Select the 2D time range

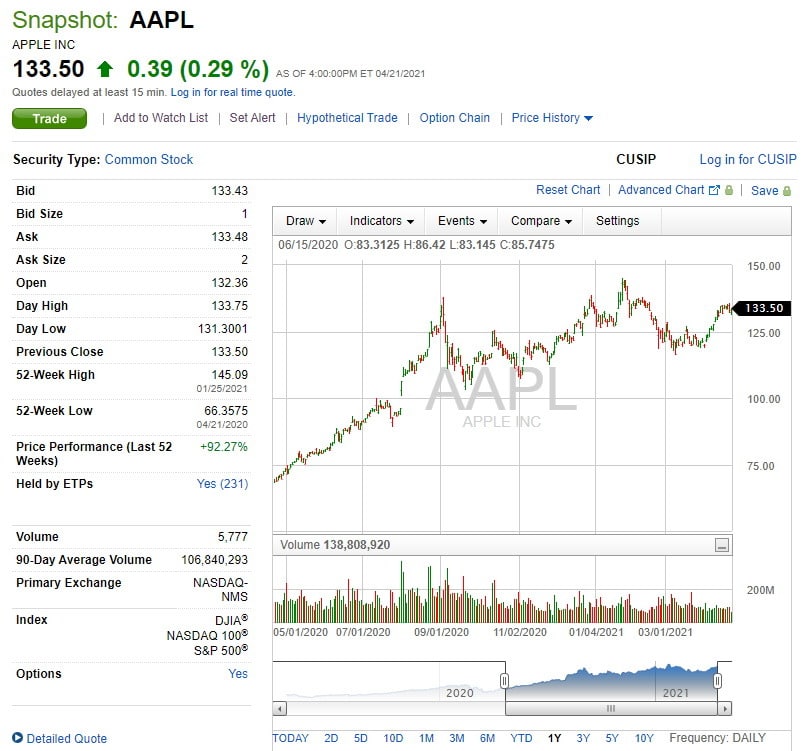coord(331,738)
